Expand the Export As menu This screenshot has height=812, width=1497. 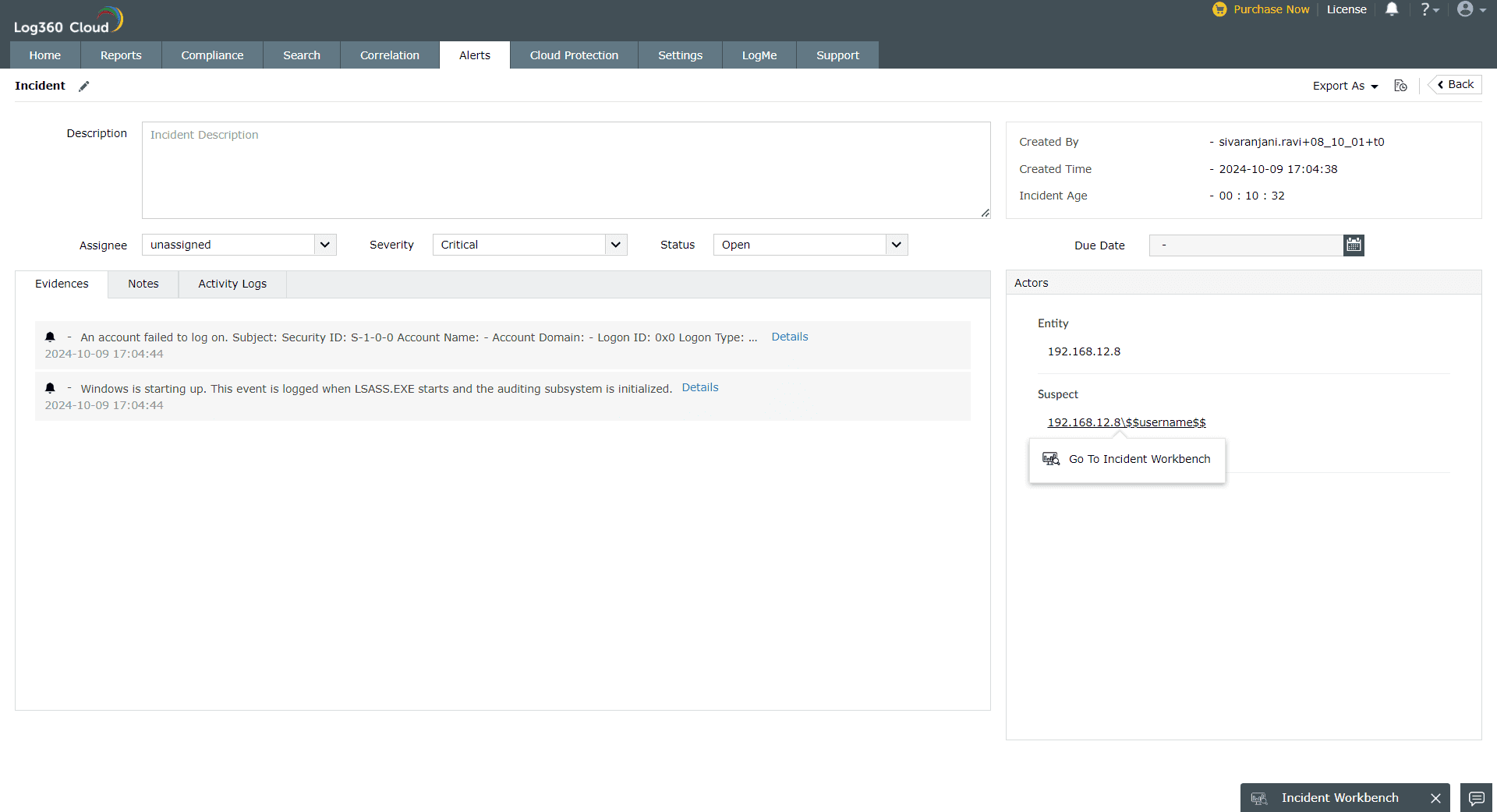pos(1344,86)
